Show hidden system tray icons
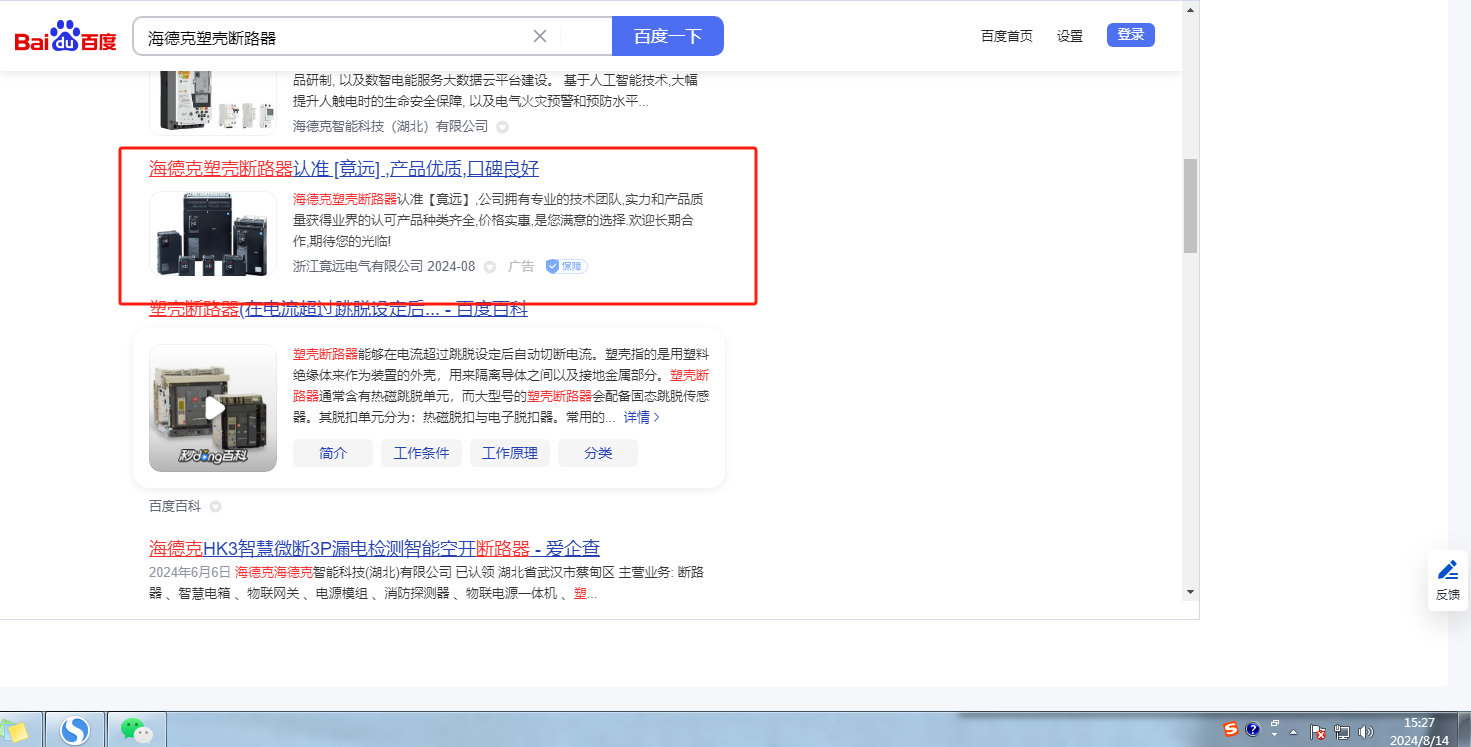The width and height of the screenshot is (1471, 747). pos(1293,732)
